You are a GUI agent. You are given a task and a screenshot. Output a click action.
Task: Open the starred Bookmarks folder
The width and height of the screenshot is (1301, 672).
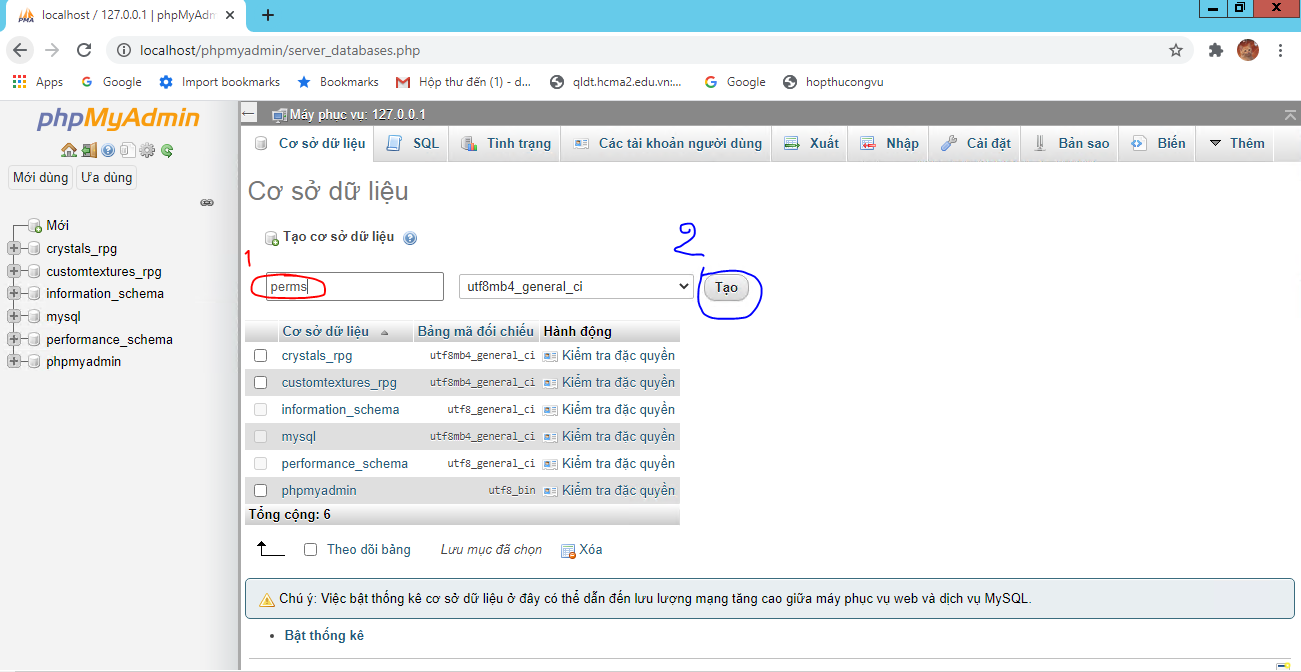338,82
